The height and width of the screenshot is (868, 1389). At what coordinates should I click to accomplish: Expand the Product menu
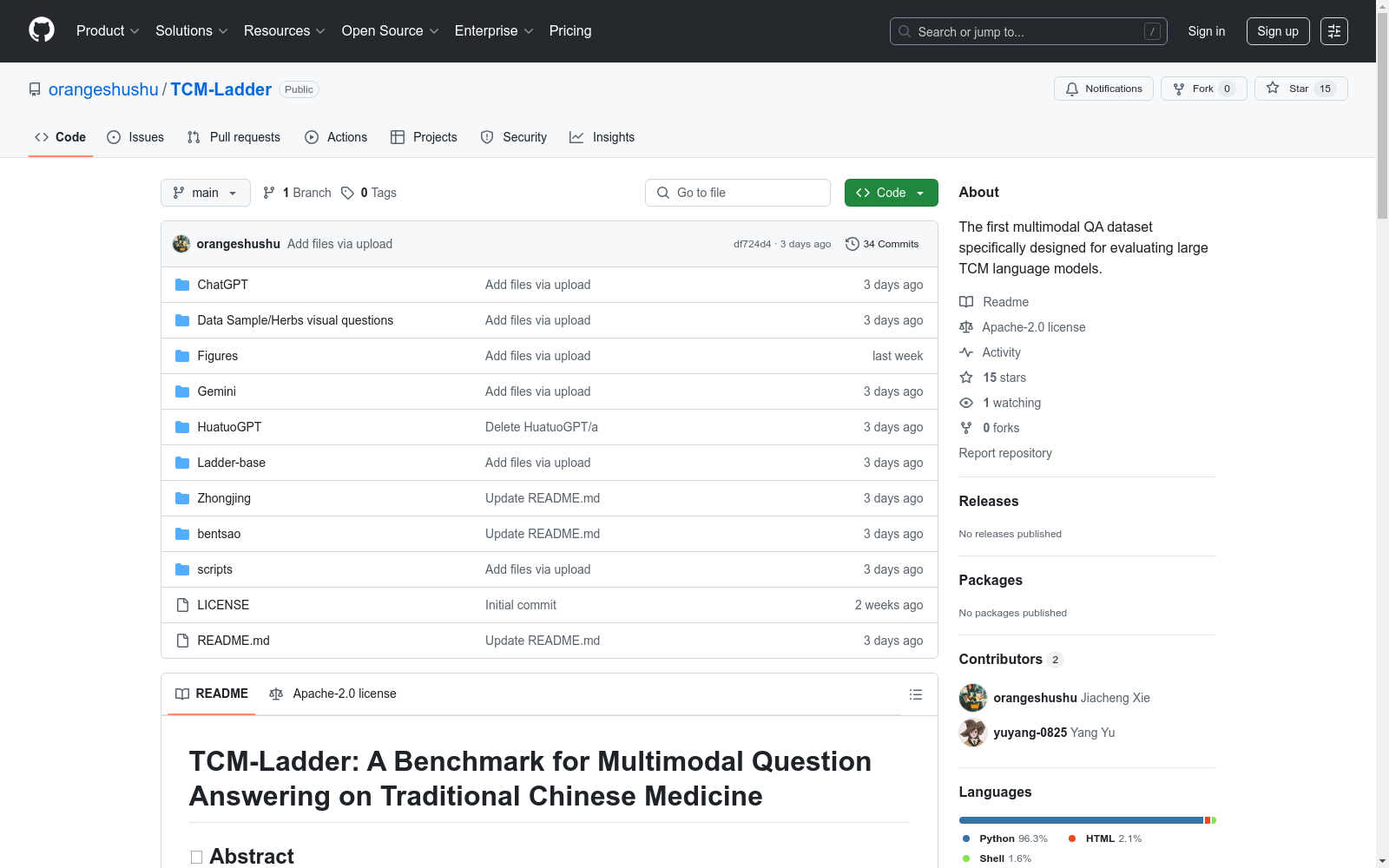click(x=108, y=31)
